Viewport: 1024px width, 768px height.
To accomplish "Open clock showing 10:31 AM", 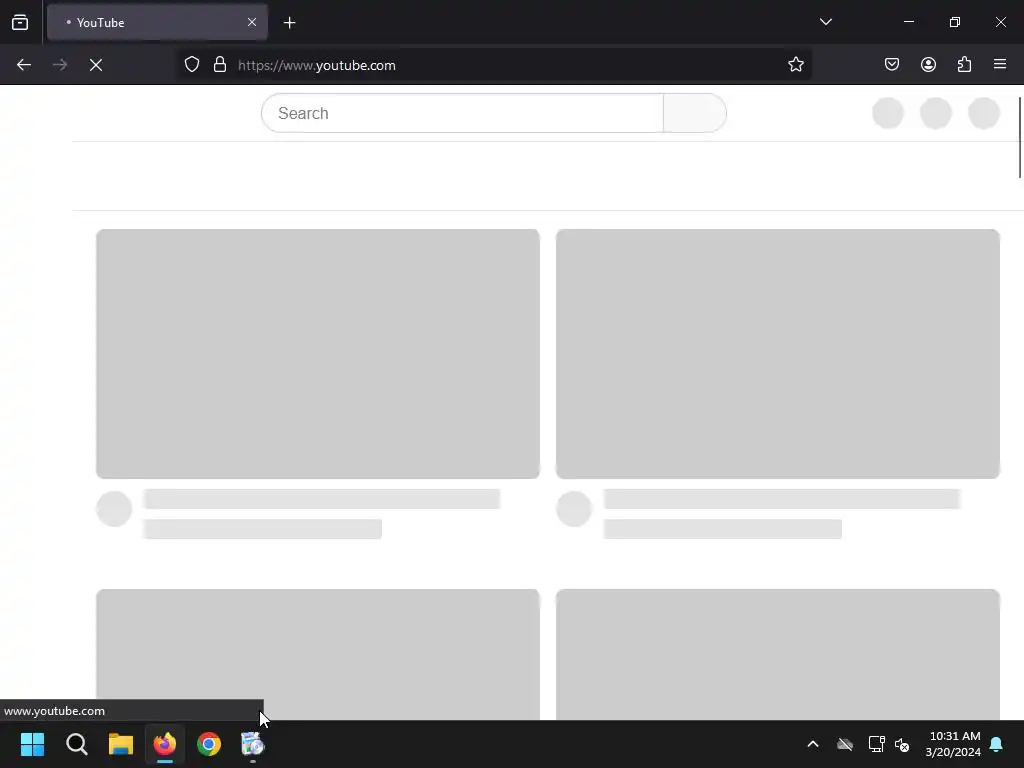I will (x=953, y=744).
